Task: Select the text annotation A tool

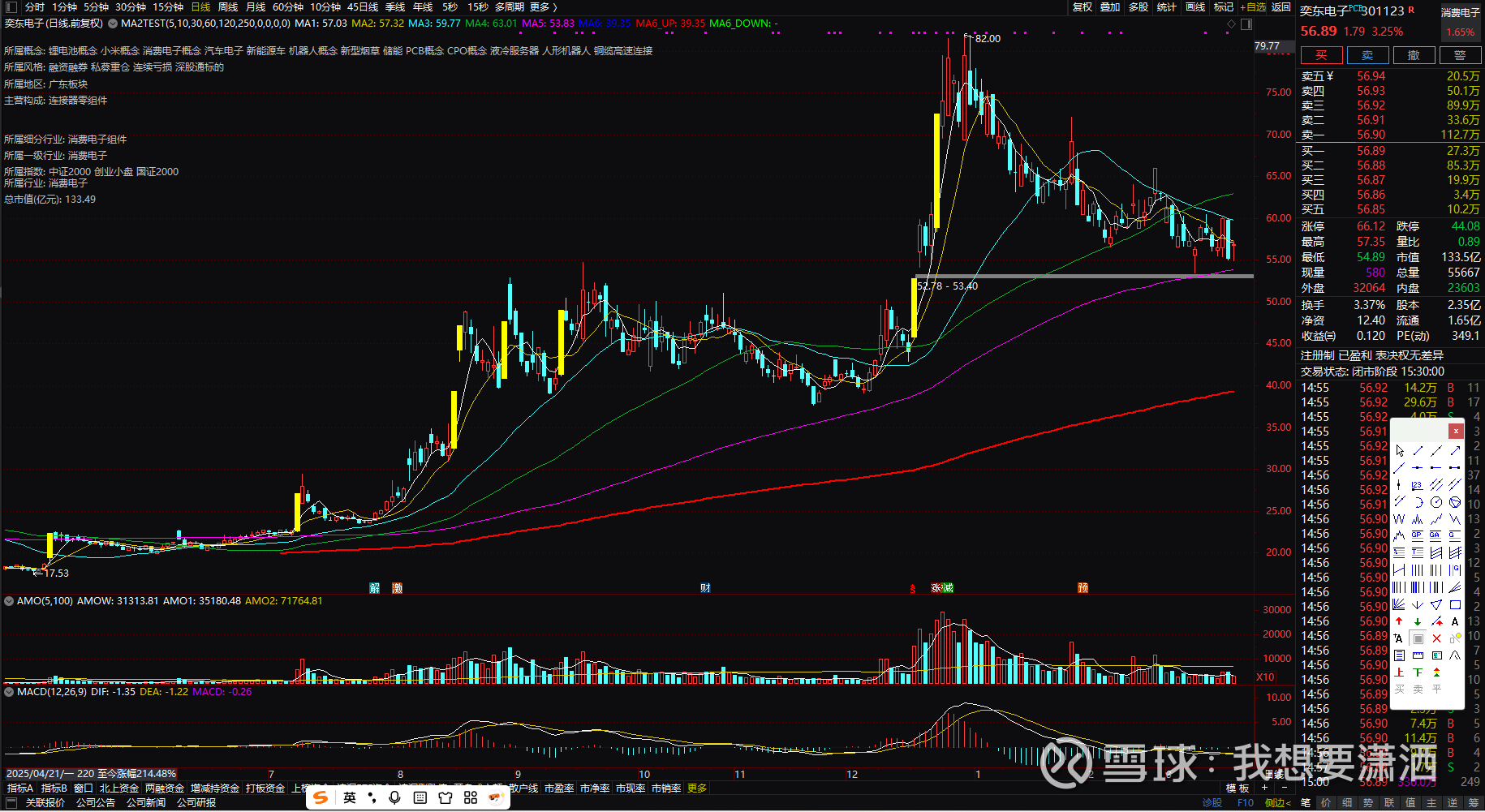Action: (1455, 621)
